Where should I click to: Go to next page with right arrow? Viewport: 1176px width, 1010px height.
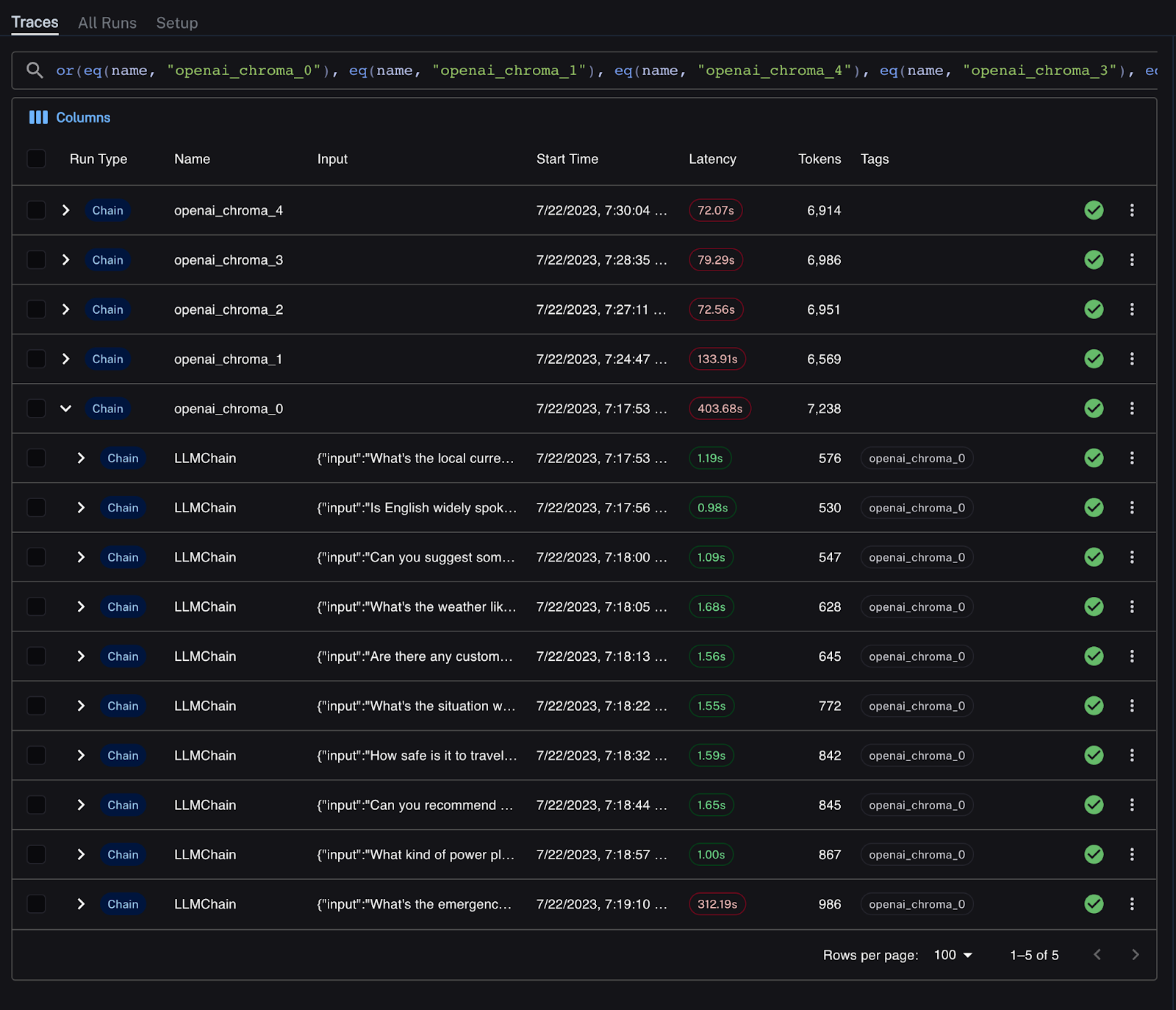(1135, 955)
